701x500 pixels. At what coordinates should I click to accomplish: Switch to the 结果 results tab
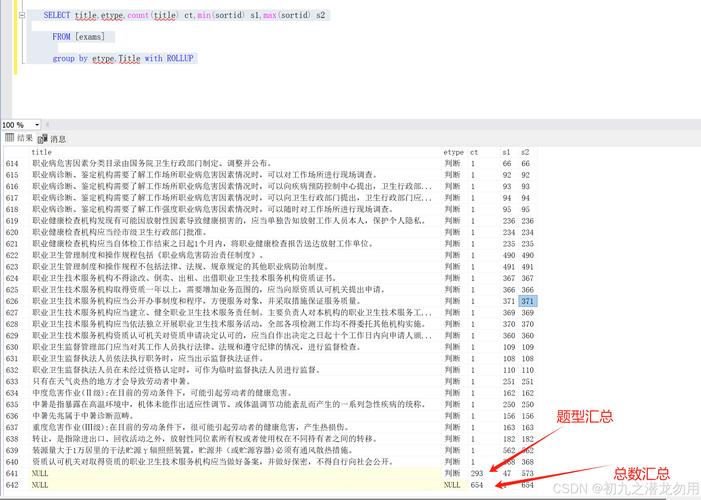tap(19, 138)
